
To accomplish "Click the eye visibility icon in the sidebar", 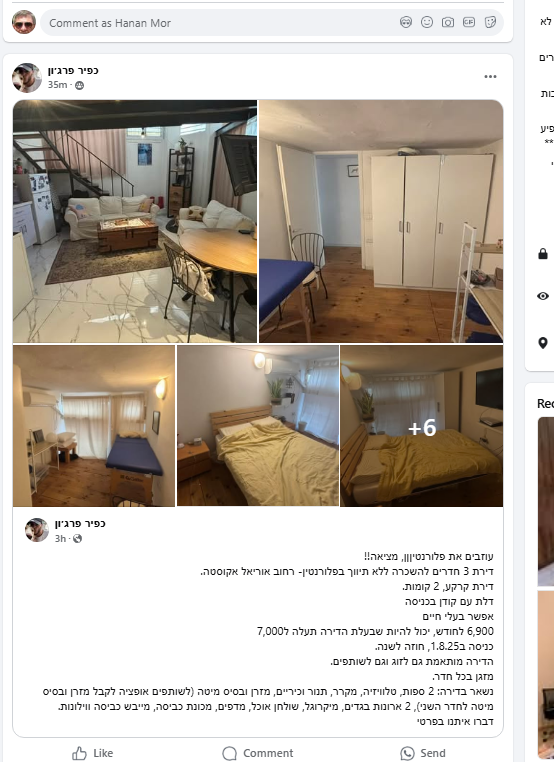I will coord(543,296).
